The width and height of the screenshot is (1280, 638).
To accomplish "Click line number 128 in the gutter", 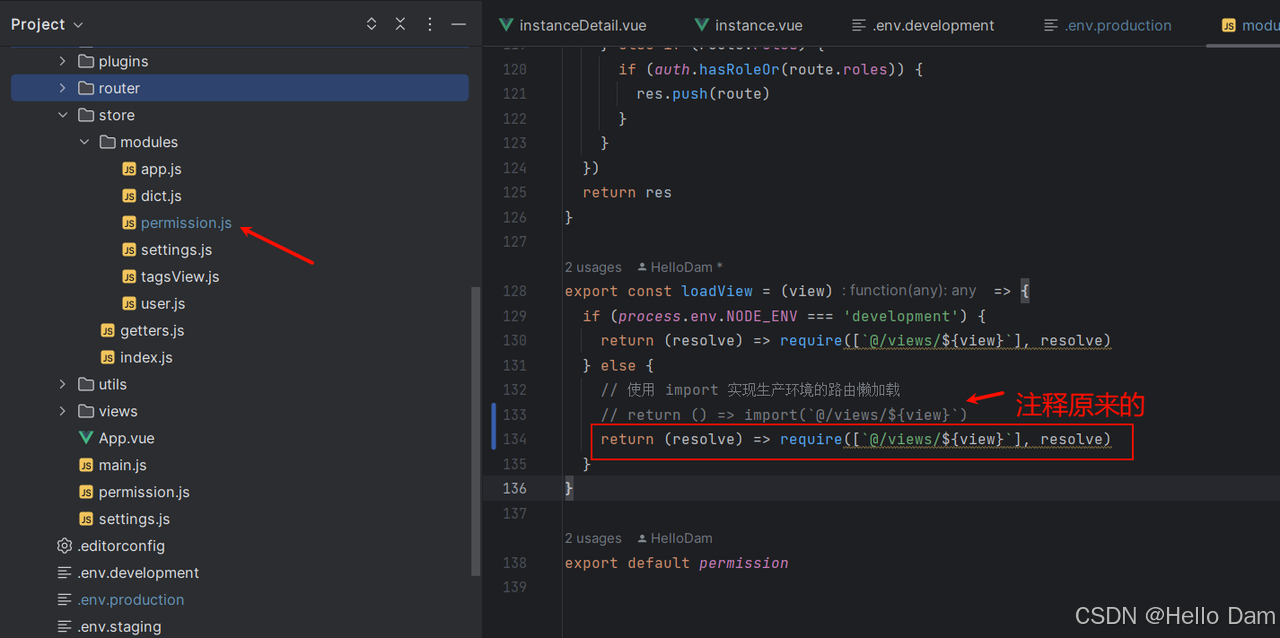I will [514, 291].
